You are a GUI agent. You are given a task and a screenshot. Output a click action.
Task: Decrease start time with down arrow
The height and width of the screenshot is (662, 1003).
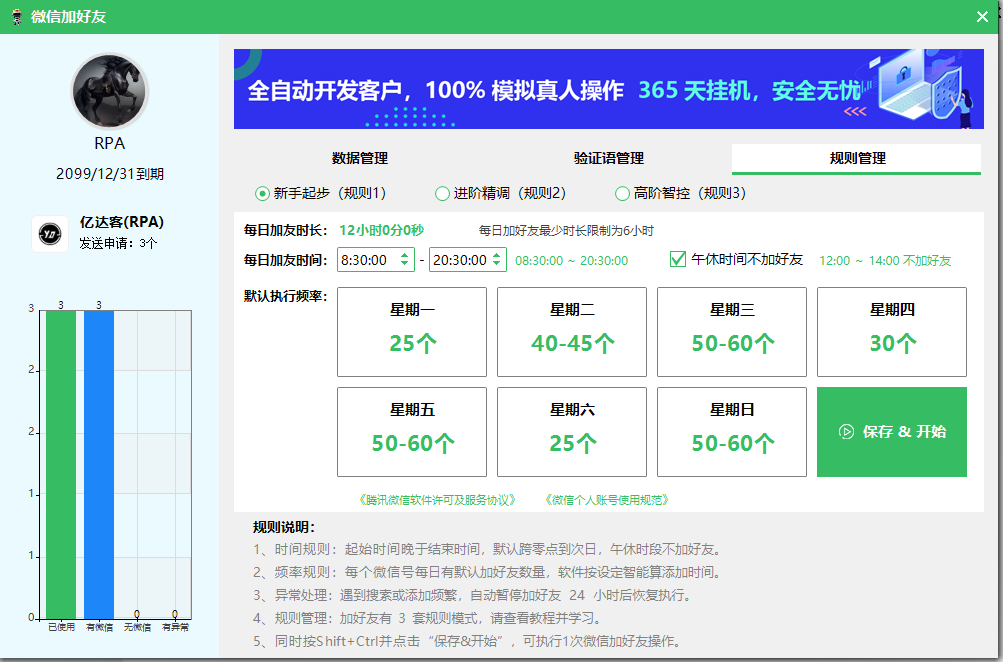click(404, 264)
